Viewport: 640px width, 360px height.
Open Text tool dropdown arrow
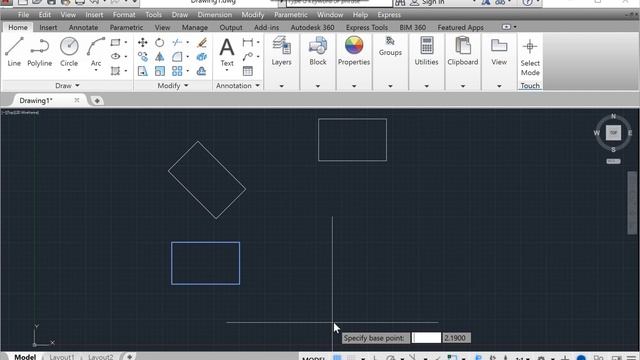(227, 70)
